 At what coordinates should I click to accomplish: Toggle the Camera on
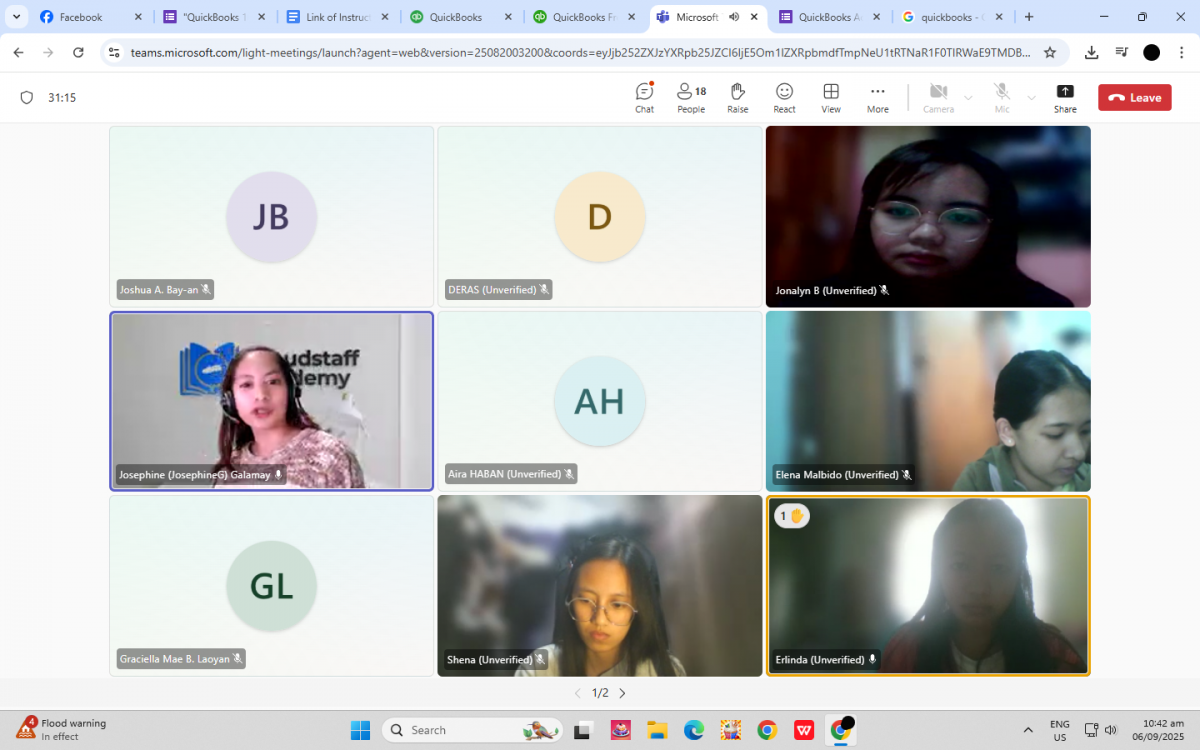[x=938, y=97]
